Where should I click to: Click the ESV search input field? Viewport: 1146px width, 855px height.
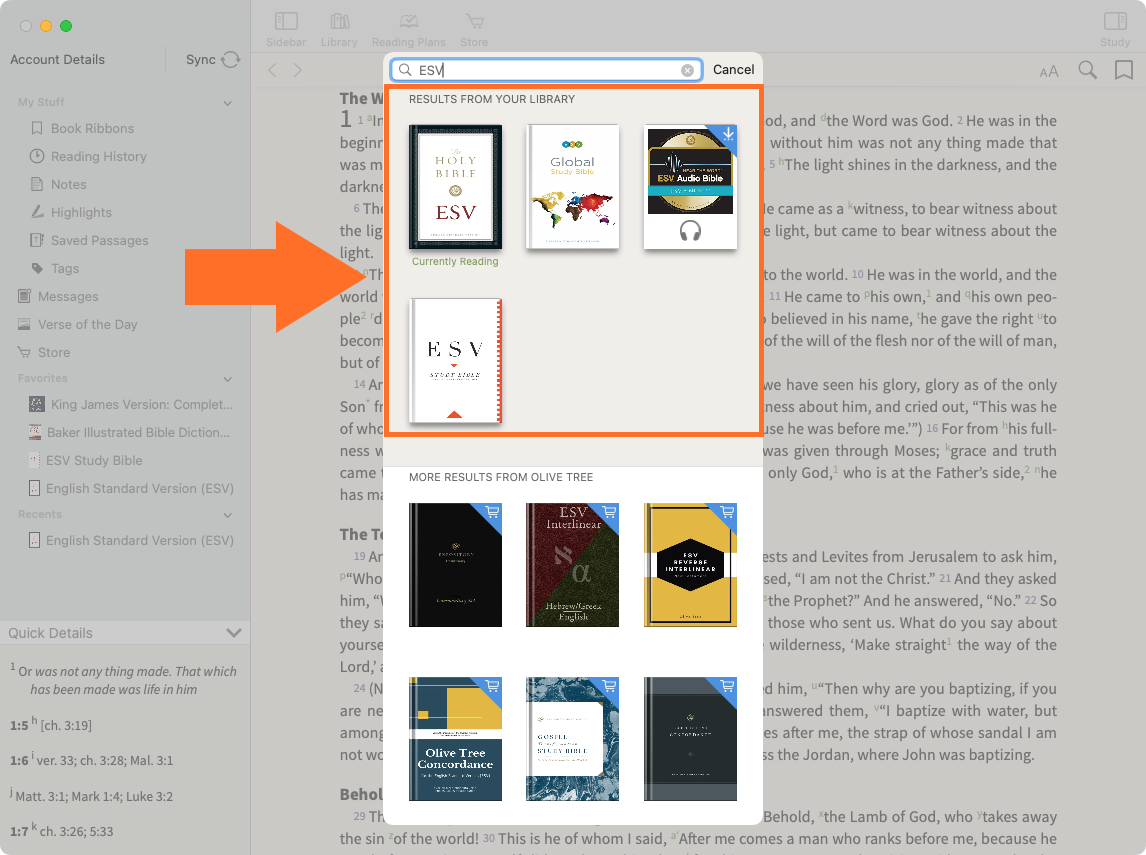[x=547, y=70]
